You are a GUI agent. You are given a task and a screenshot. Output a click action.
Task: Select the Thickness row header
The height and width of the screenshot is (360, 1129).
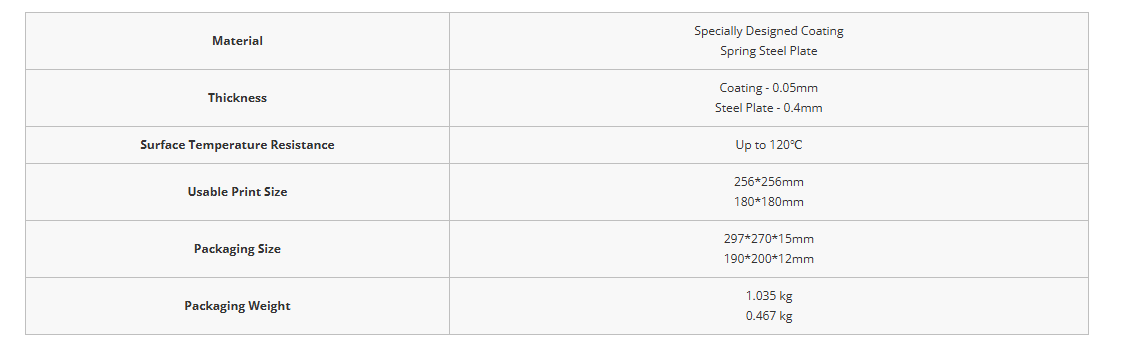click(x=237, y=98)
